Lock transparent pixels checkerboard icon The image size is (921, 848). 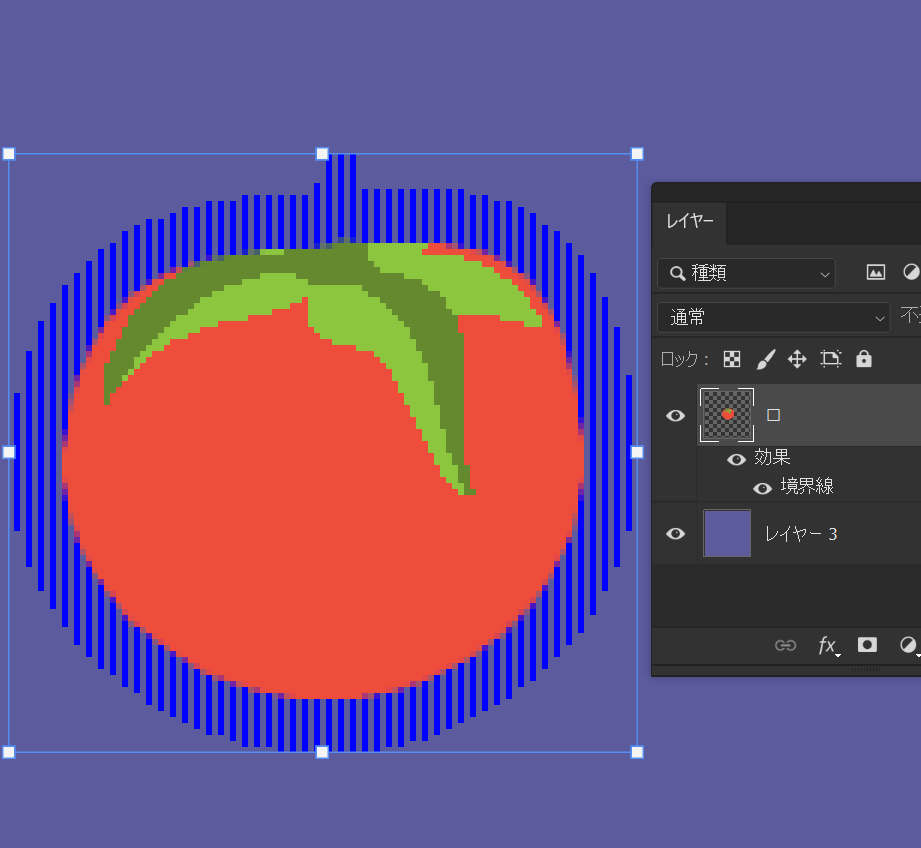732,359
